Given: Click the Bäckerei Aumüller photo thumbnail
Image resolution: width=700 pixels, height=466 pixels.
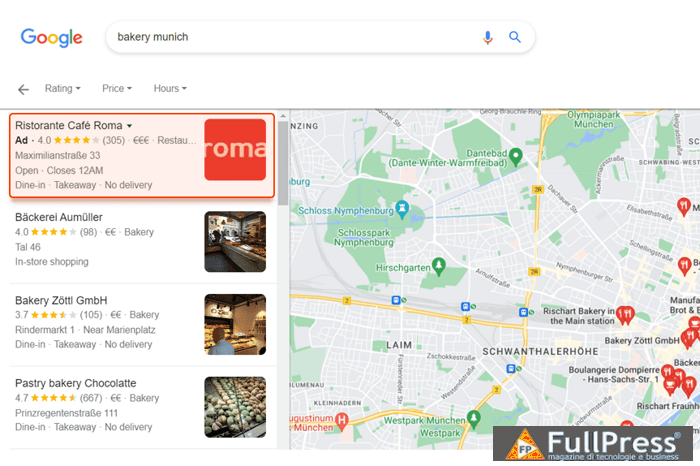Looking at the screenshot, I should (235, 241).
